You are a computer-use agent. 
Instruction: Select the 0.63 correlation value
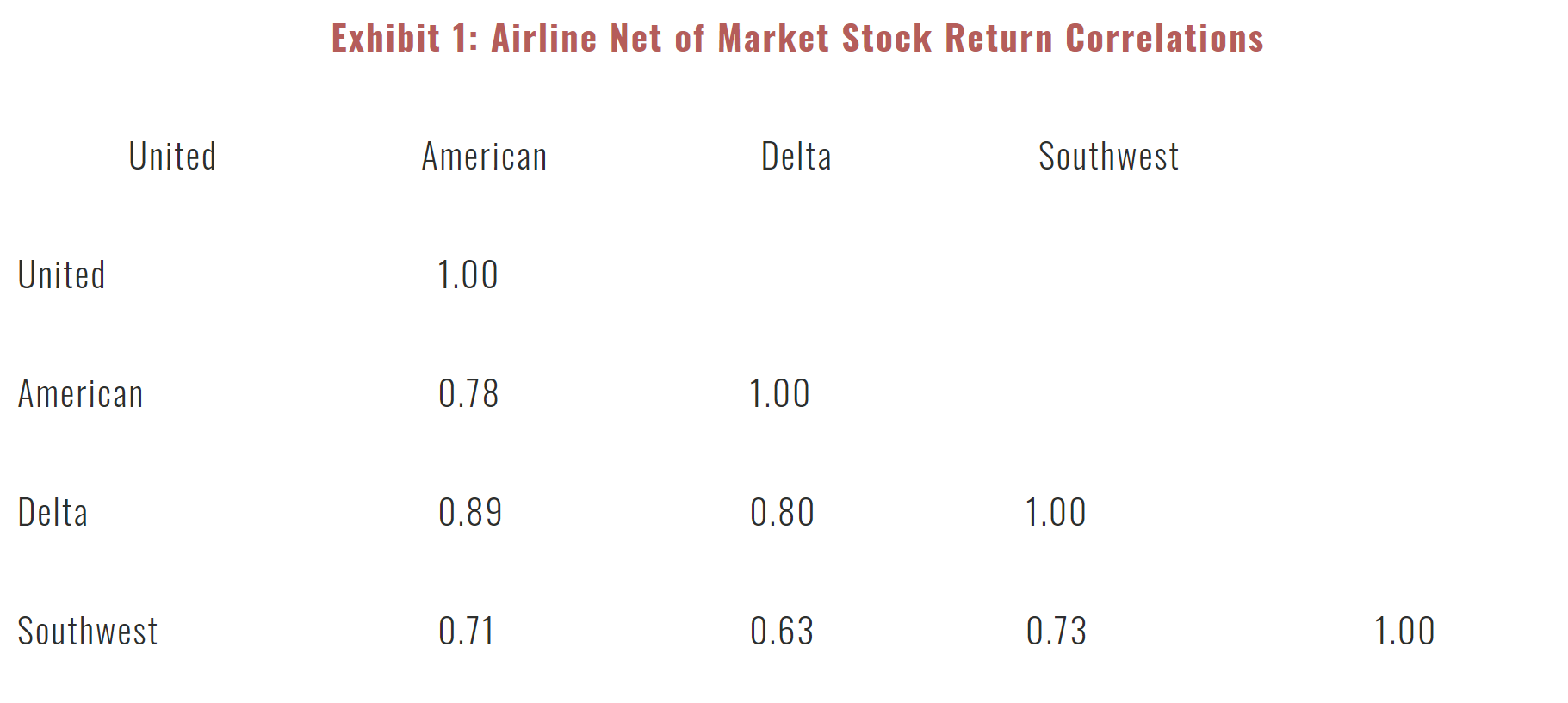click(x=781, y=632)
